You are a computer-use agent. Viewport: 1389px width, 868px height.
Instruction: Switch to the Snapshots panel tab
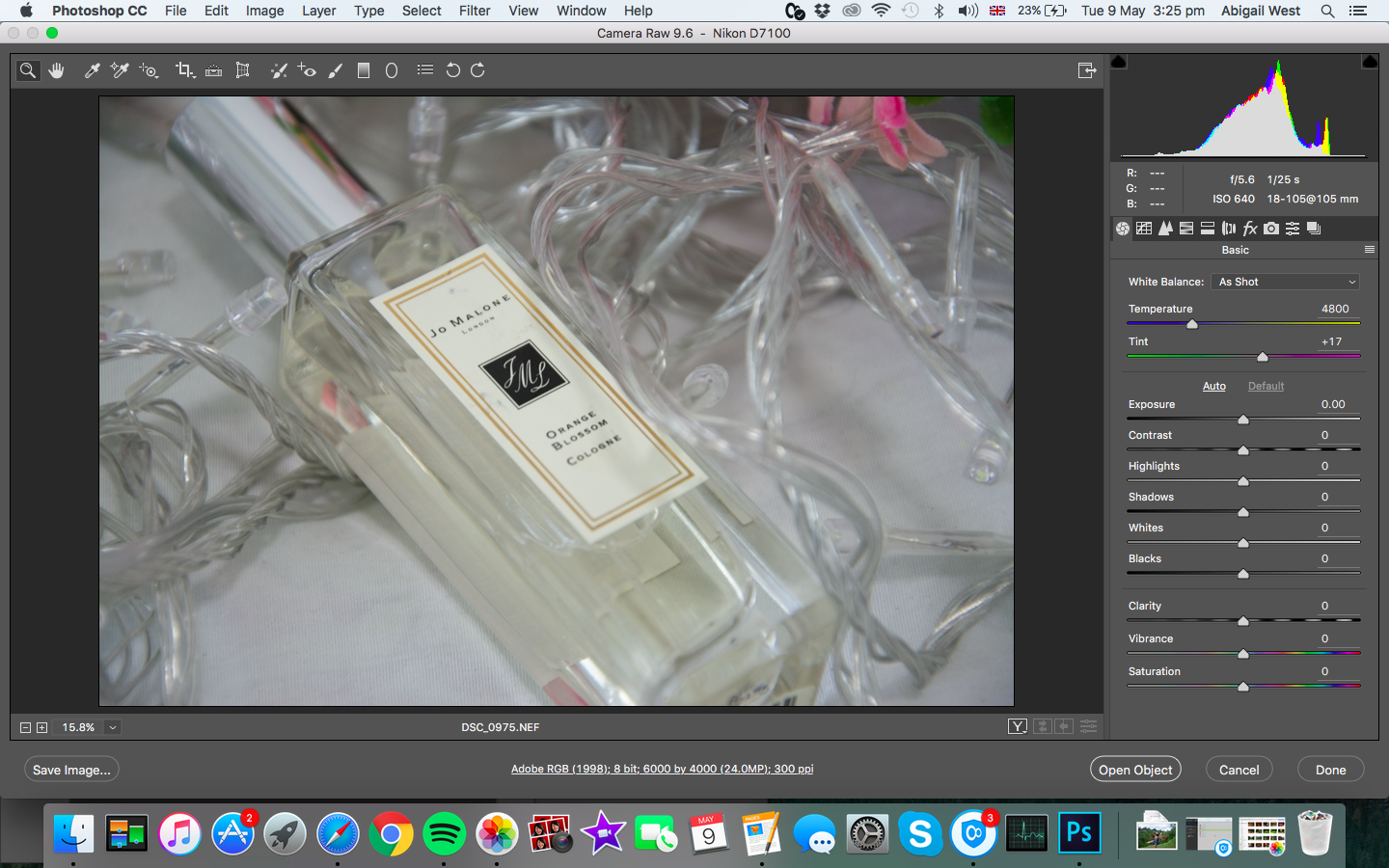coord(1314,229)
